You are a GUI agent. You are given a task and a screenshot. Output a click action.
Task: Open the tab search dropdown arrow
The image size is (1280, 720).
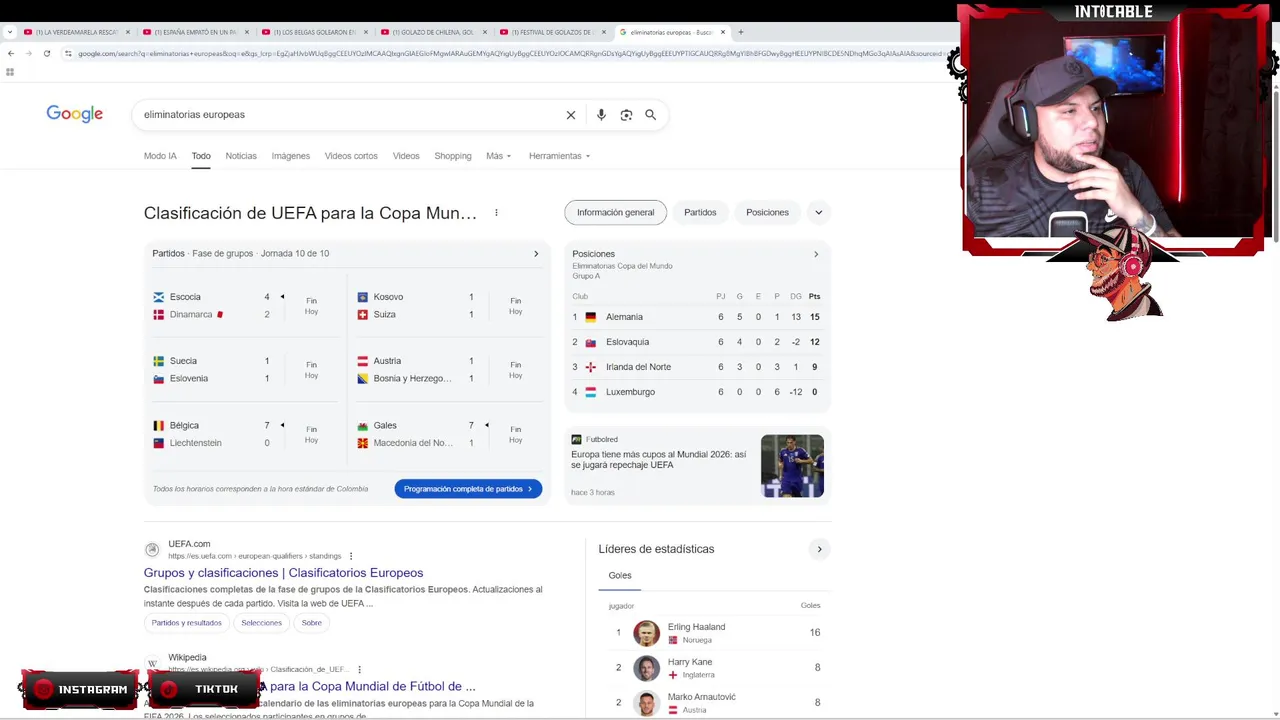[x=10, y=32]
